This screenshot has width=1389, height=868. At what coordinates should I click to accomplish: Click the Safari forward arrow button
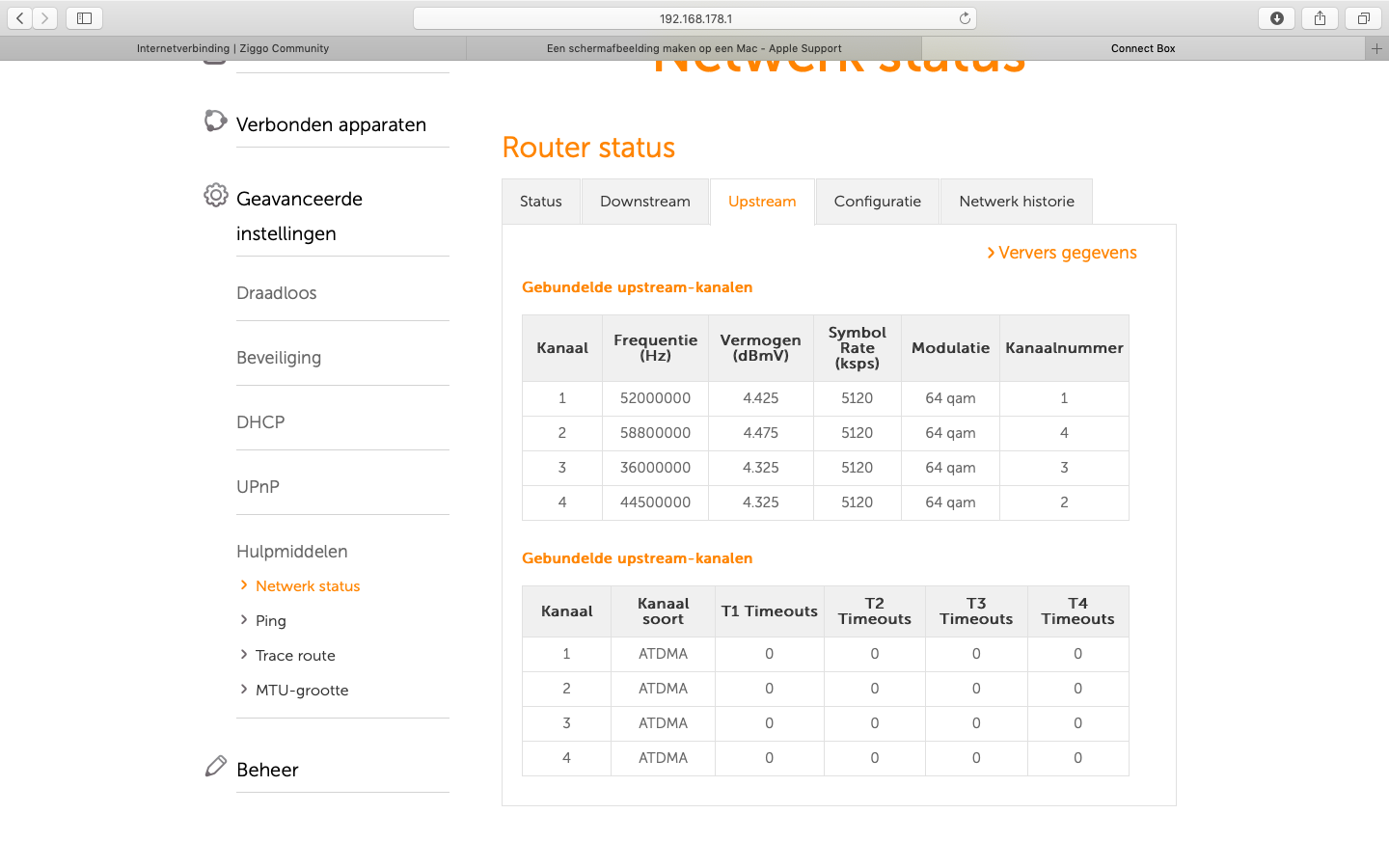pos(44,18)
